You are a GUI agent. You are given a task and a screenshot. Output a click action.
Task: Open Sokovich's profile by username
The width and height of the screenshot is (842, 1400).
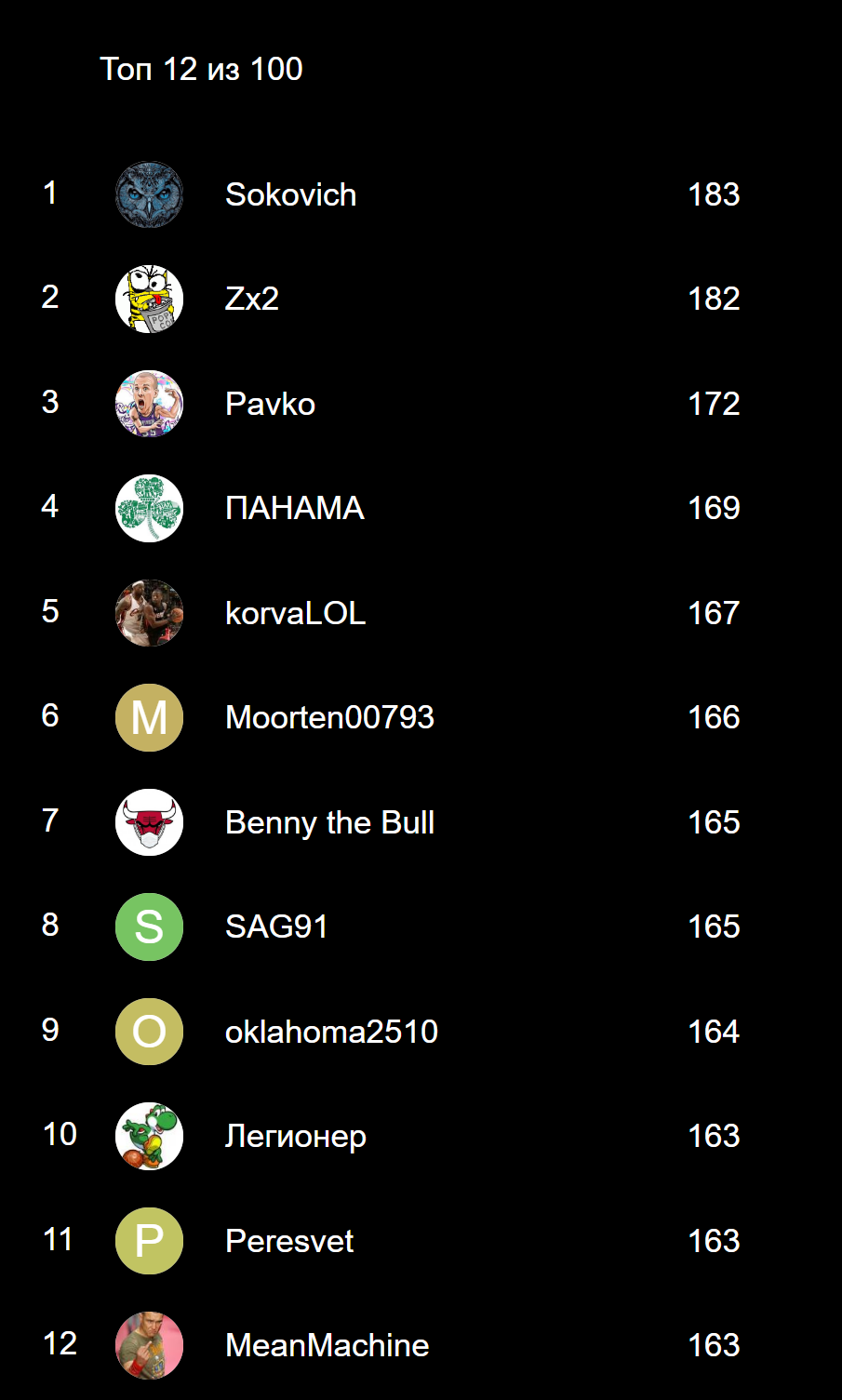(290, 194)
